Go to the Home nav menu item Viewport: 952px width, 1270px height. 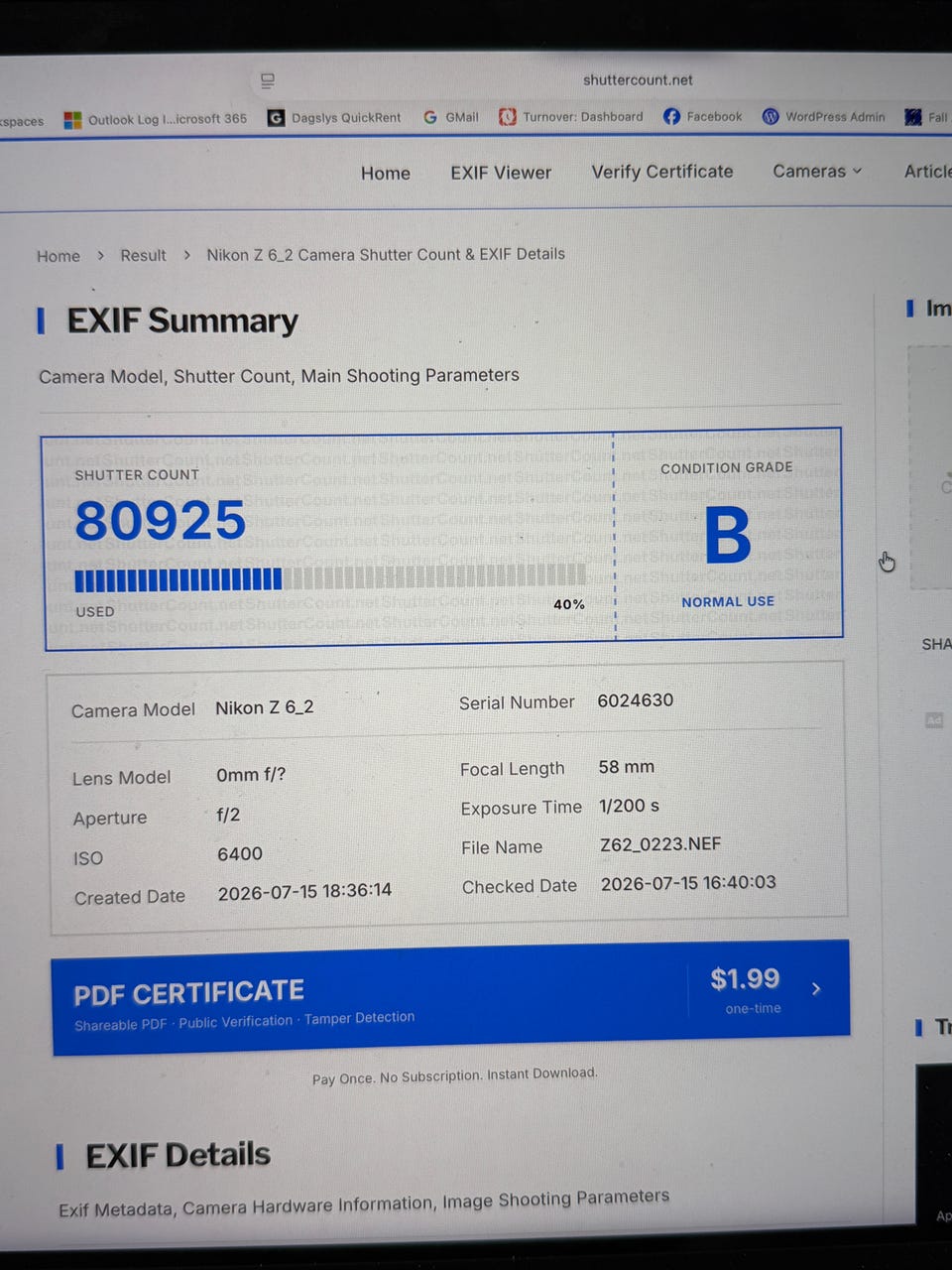pos(386,173)
